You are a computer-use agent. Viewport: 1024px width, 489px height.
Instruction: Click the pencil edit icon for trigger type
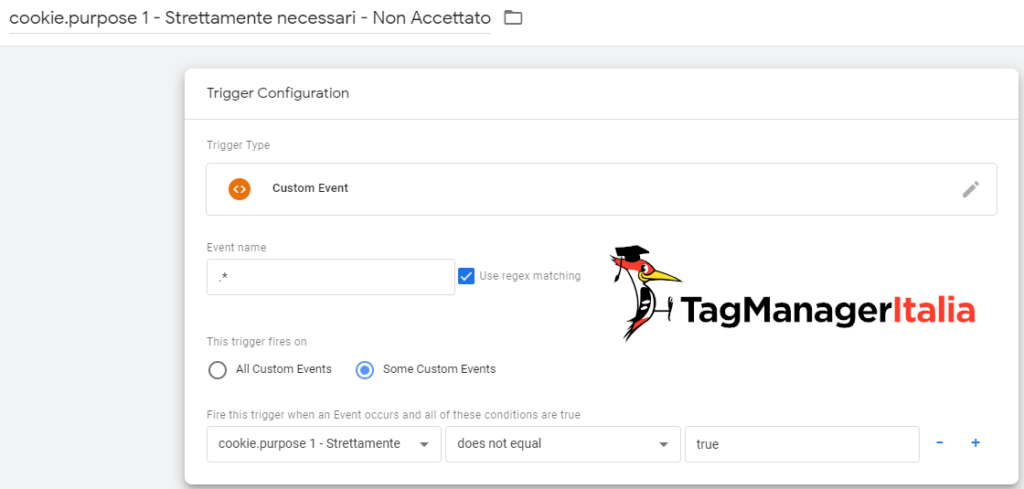[x=970, y=189]
